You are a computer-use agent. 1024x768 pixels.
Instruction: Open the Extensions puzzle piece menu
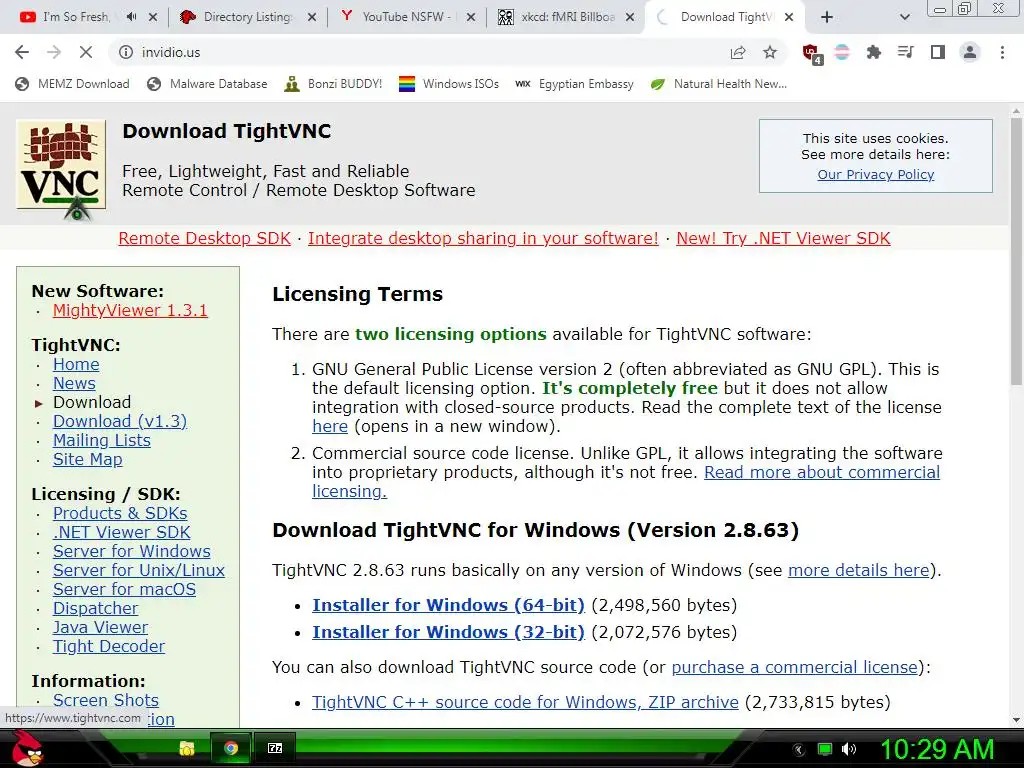click(x=873, y=52)
